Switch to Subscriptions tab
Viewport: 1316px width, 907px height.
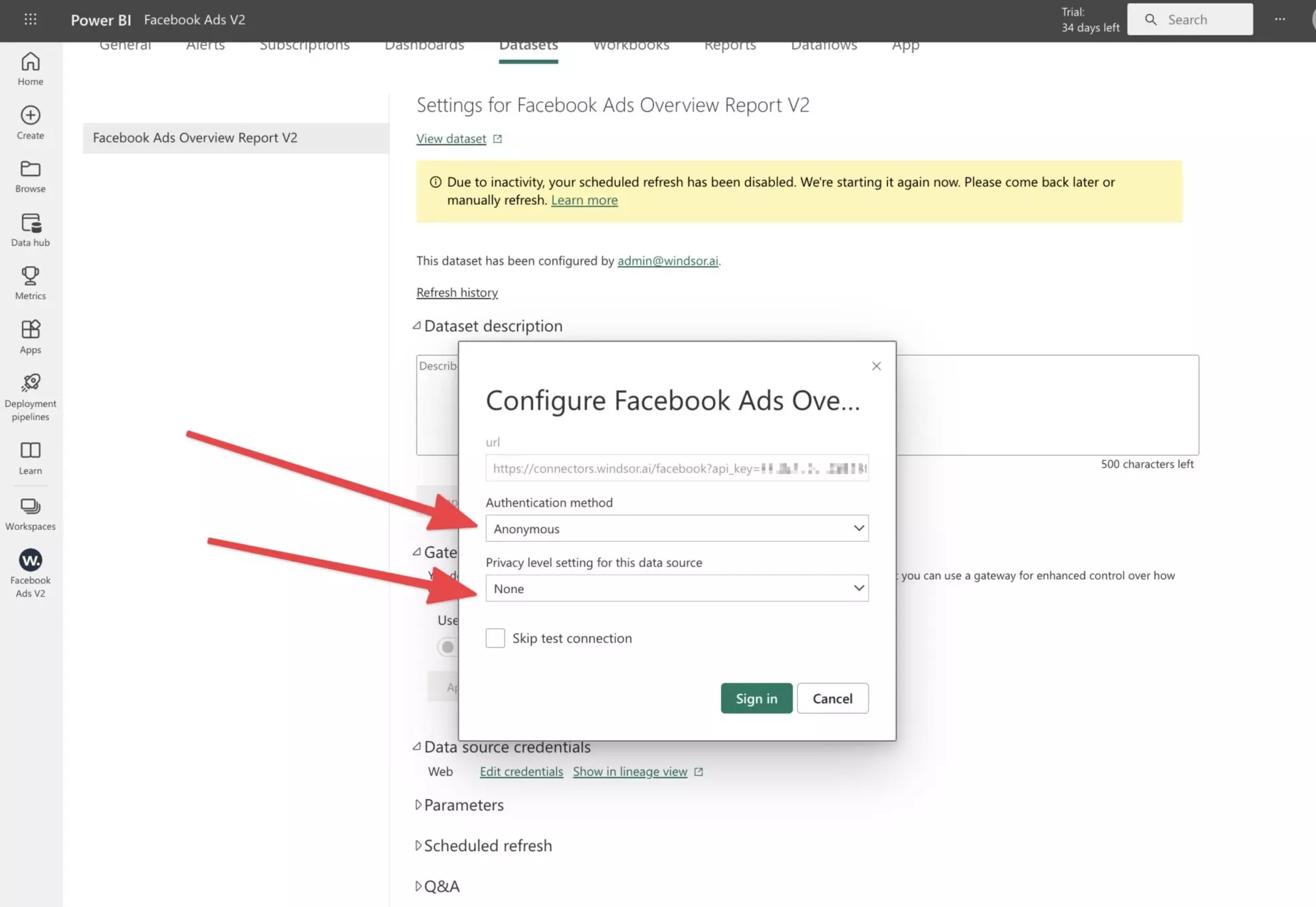click(304, 47)
